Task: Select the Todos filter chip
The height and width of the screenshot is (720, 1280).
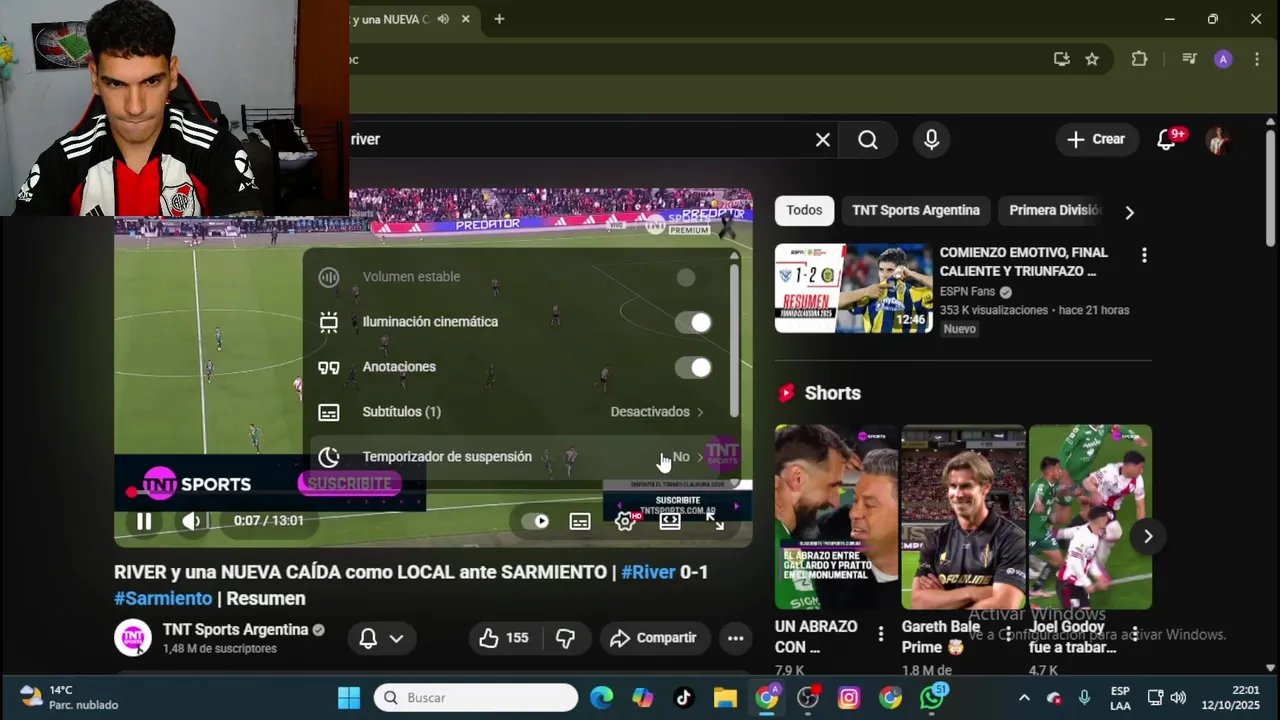Action: (x=804, y=211)
